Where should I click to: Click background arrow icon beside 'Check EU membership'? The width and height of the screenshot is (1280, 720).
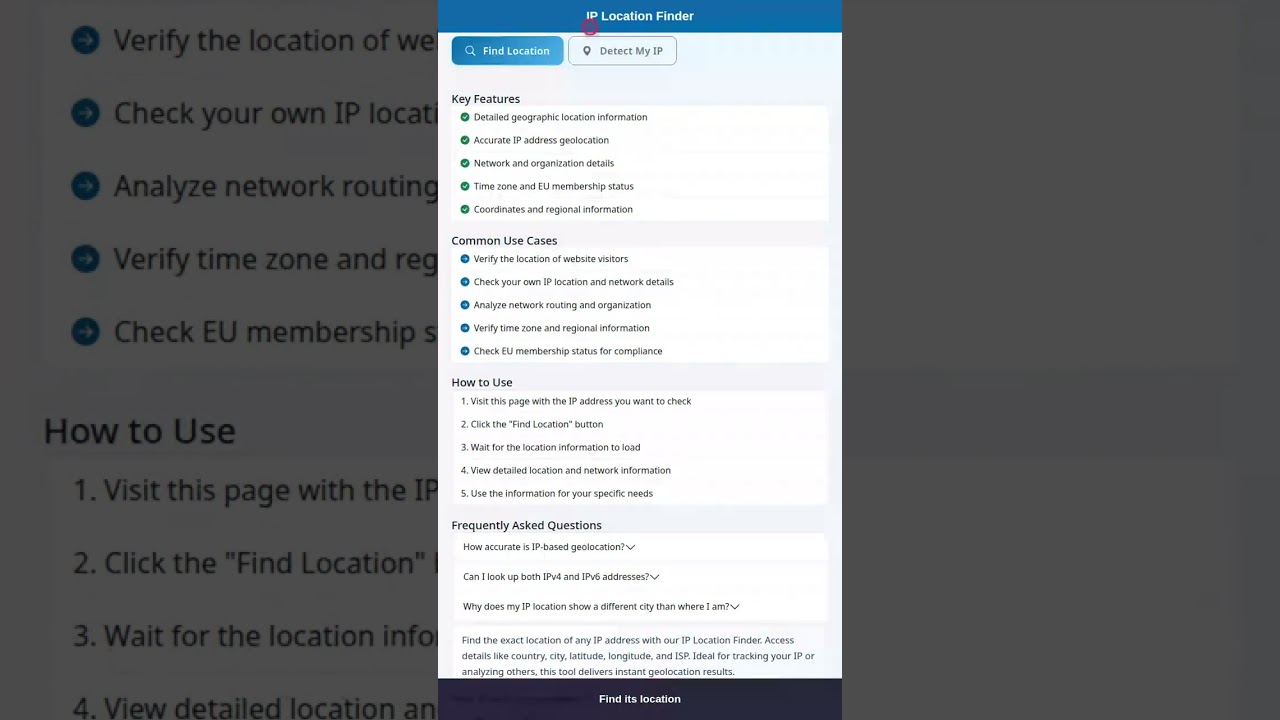86,332
